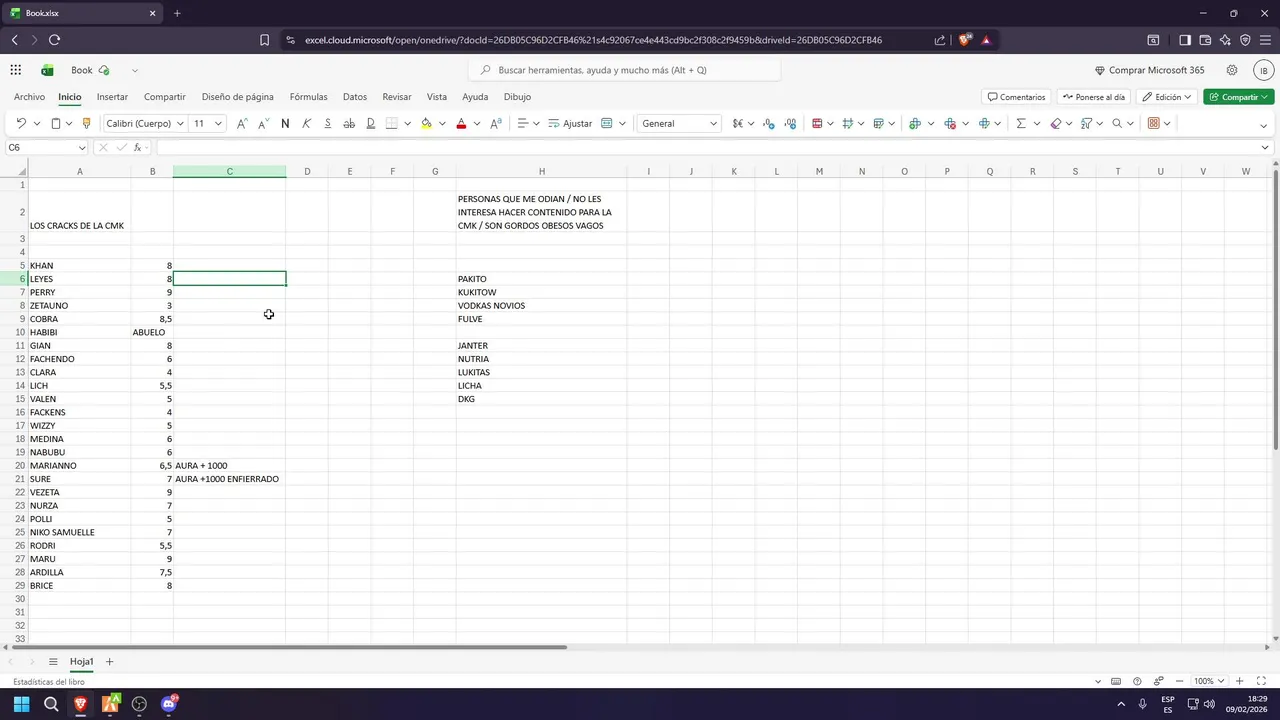The width and height of the screenshot is (1280, 720).
Task: Toggle bold (N) formatting
Action: point(285,123)
